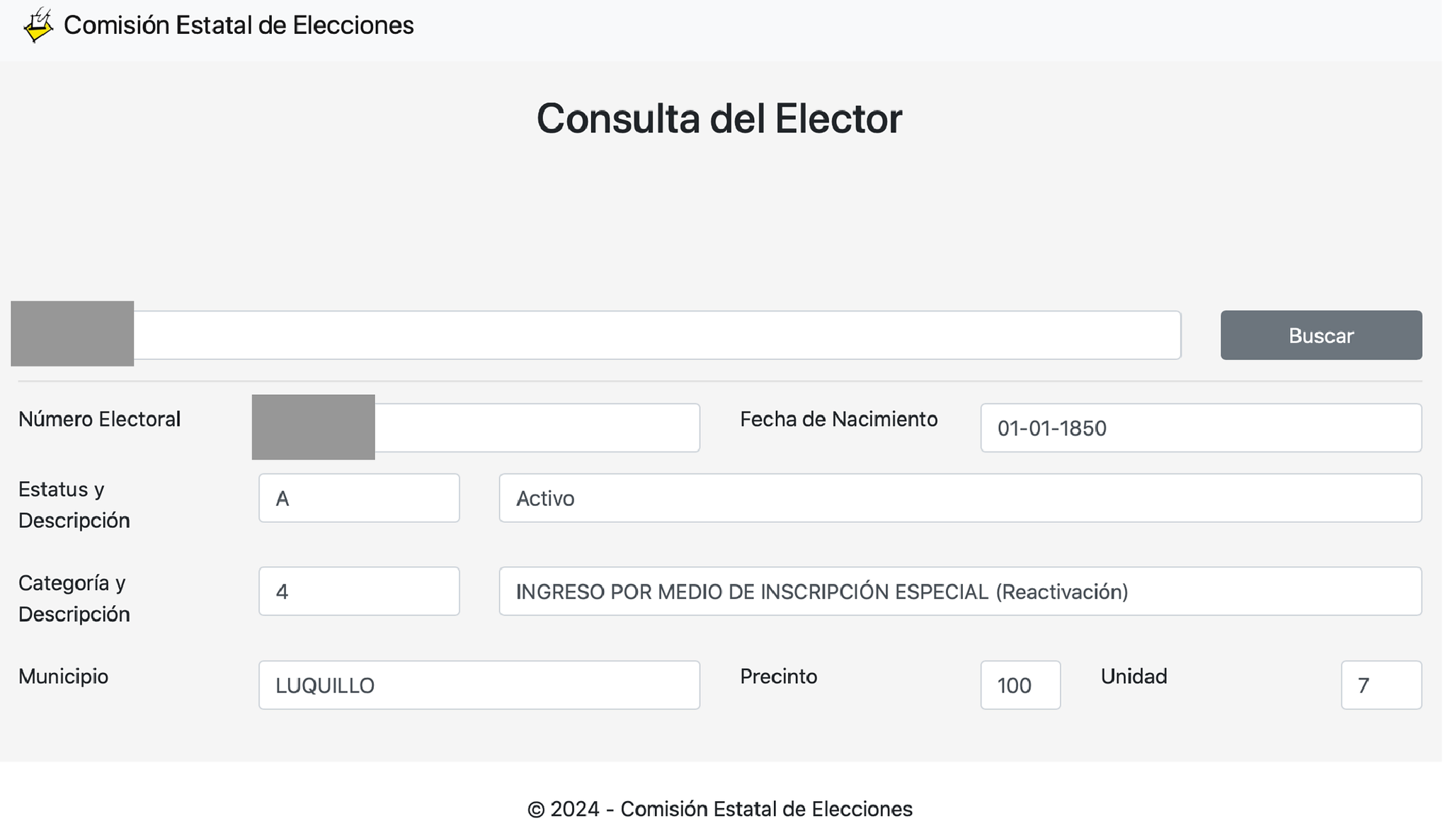The height and width of the screenshot is (840, 1450).
Task: Click the Consulta del Elector heading
Action: 719,118
